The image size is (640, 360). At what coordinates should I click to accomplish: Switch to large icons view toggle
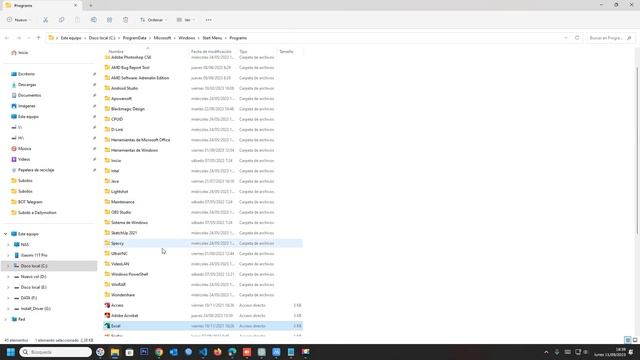635,340
